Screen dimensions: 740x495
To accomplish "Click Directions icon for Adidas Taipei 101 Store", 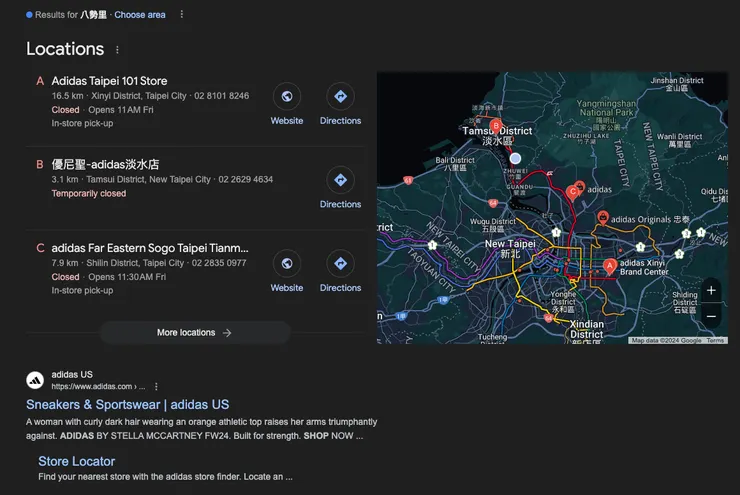I will (x=340, y=97).
